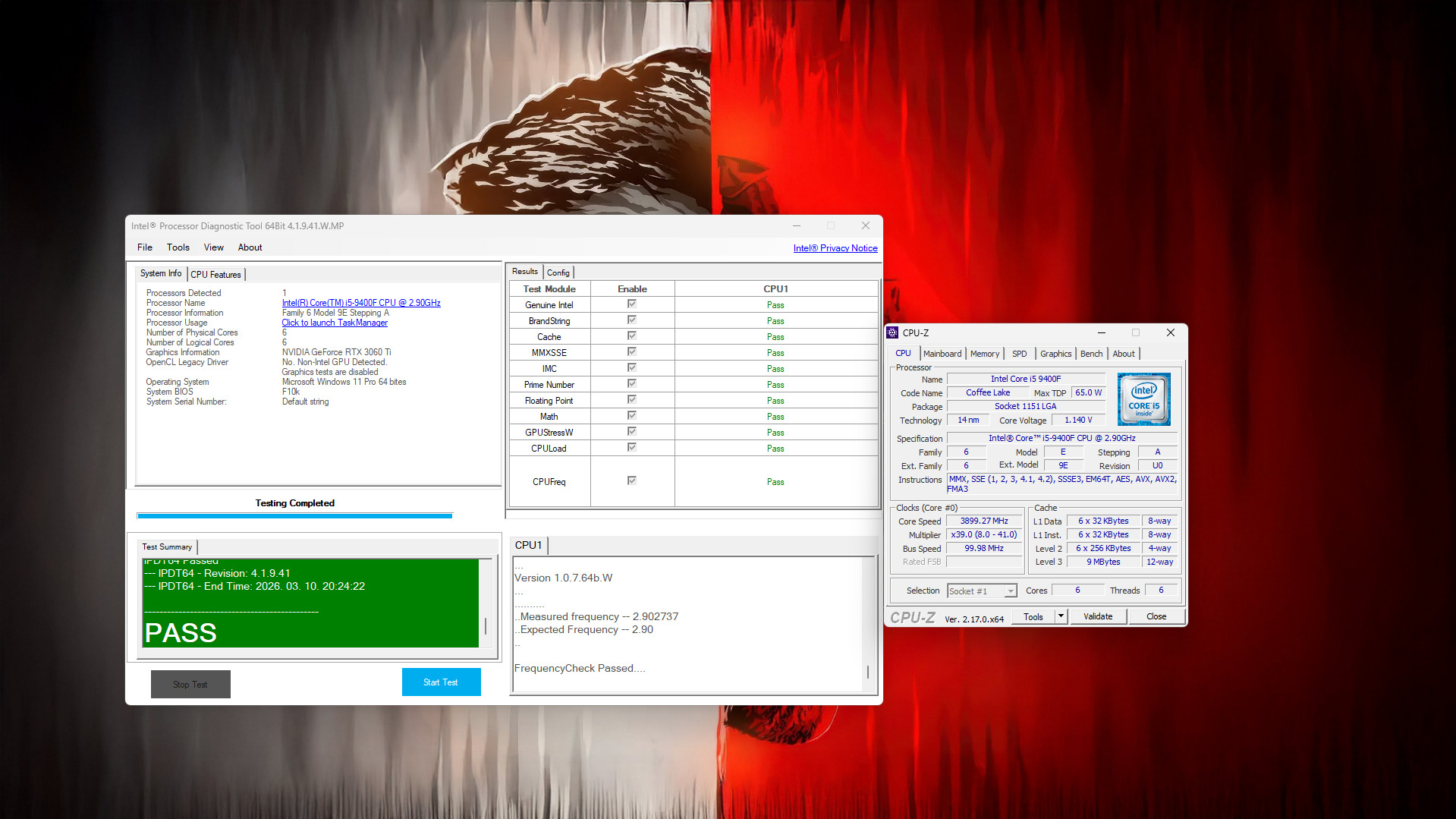Image resolution: width=1456 pixels, height=819 pixels.
Task: Toggle the Cache test enable checkbox
Action: (631, 336)
